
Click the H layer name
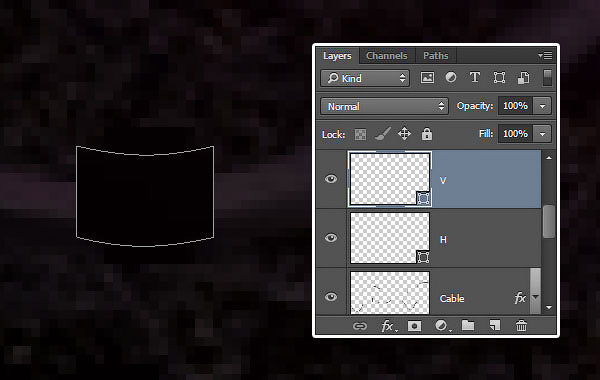[x=443, y=240]
